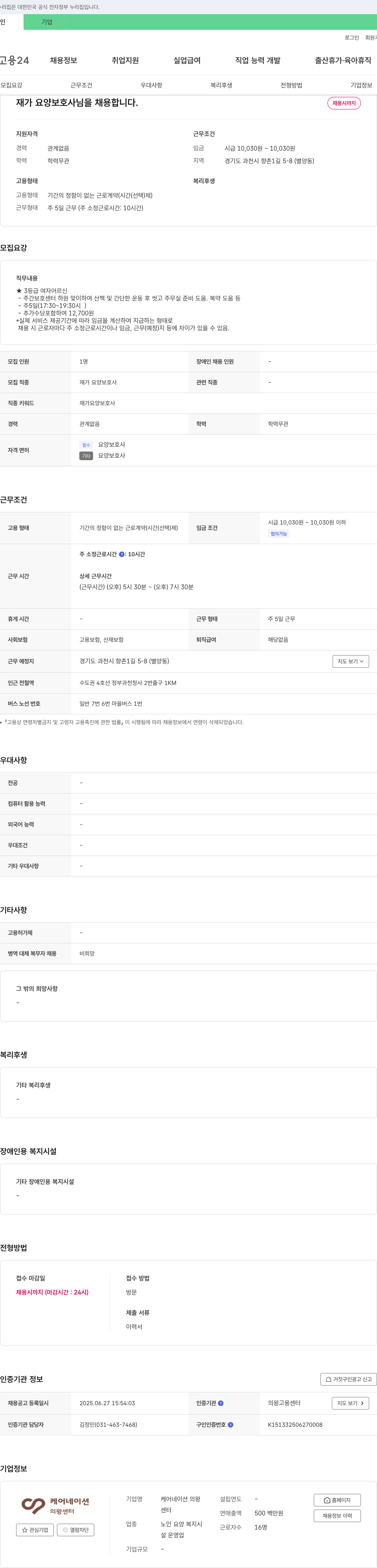The width and height of the screenshot is (377, 1568).
Task: Click the 500 백만원 revenue value
Action: pos(269,1513)
